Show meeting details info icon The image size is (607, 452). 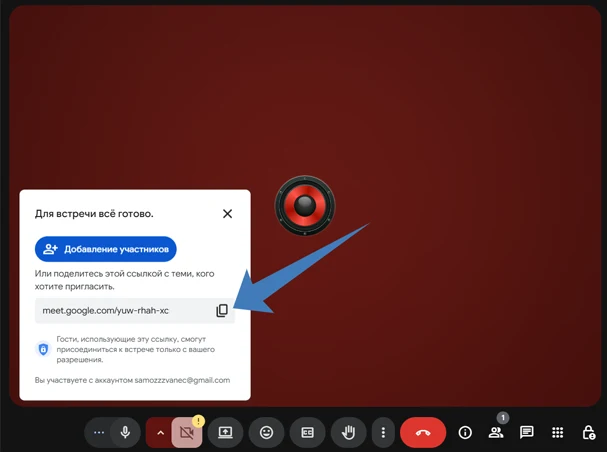point(465,432)
